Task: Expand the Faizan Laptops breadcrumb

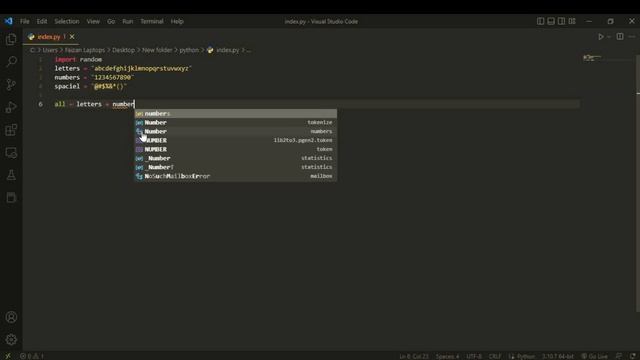Action: (x=84, y=50)
